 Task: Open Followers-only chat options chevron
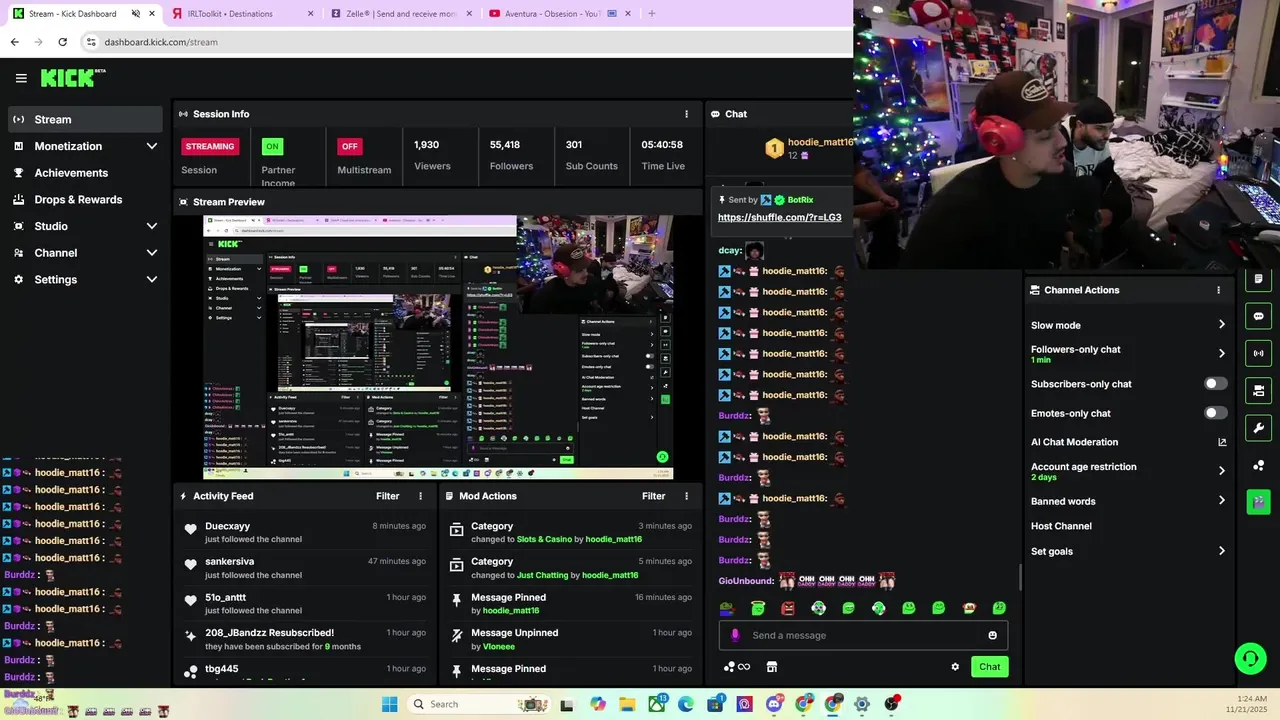[x=1221, y=354]
